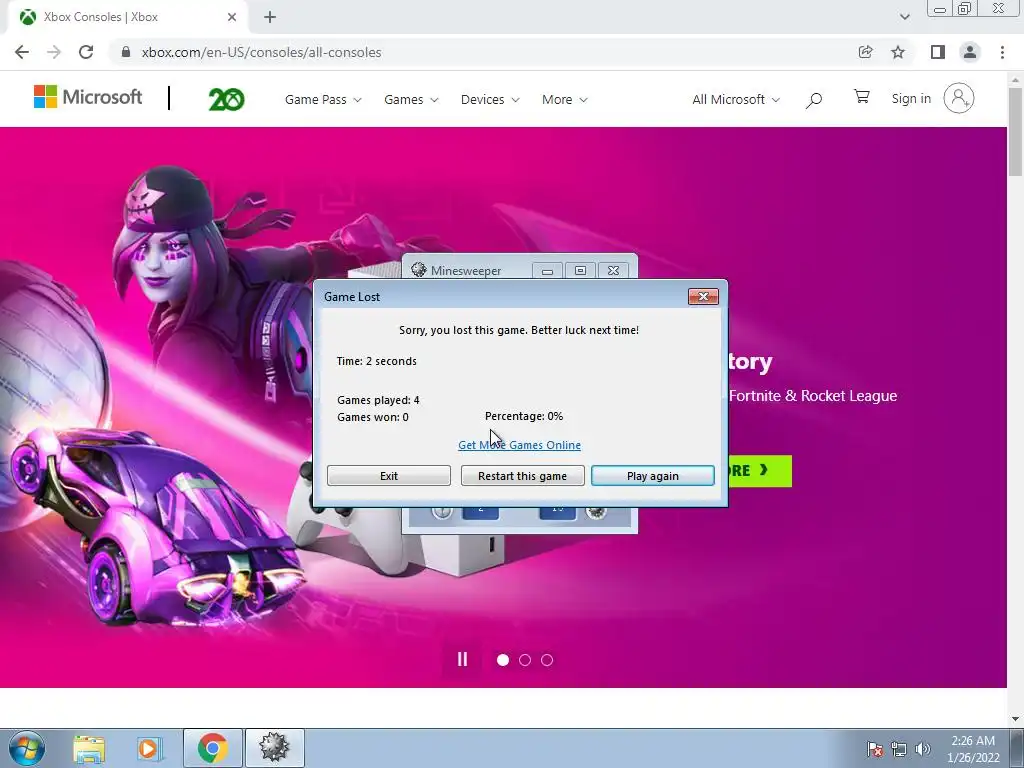The height and width of the screenshot is (768, 1024).
Task: Click the green hero banner button
Action: (x=760, y=471)
